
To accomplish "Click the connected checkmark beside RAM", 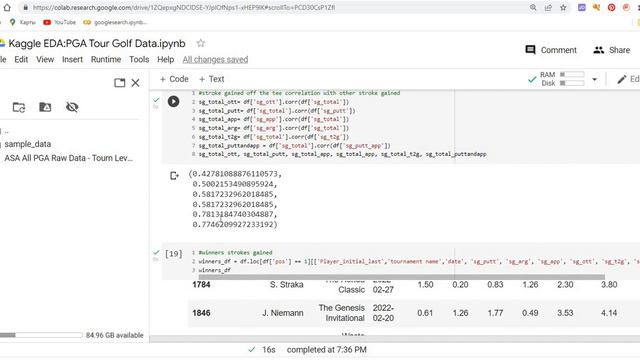I will 532,79.
